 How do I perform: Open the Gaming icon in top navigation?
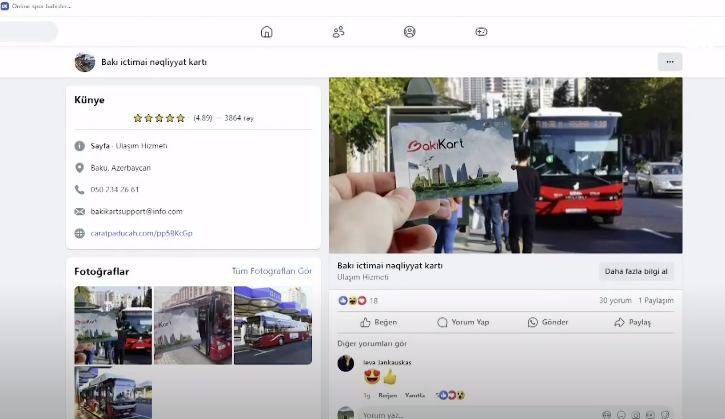481,32
